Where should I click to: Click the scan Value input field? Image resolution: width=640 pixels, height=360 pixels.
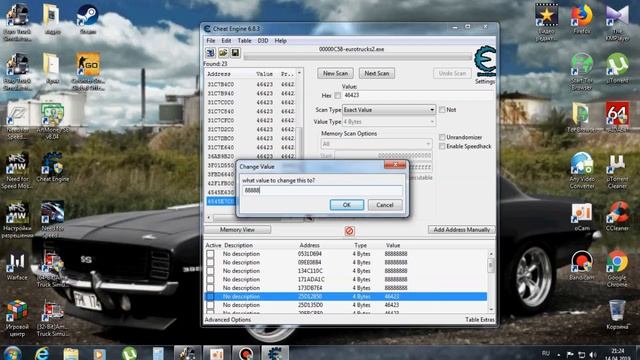click(419, 96)
